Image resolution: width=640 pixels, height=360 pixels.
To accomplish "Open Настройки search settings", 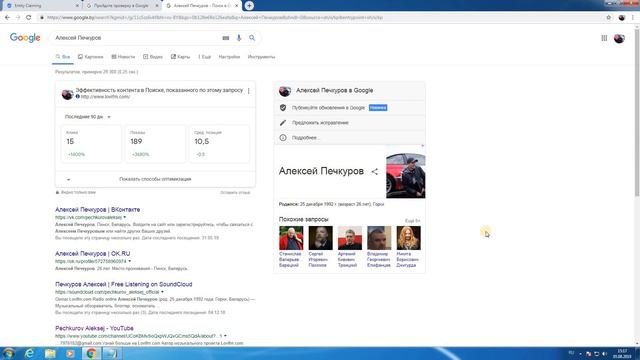I will [229, 57].
